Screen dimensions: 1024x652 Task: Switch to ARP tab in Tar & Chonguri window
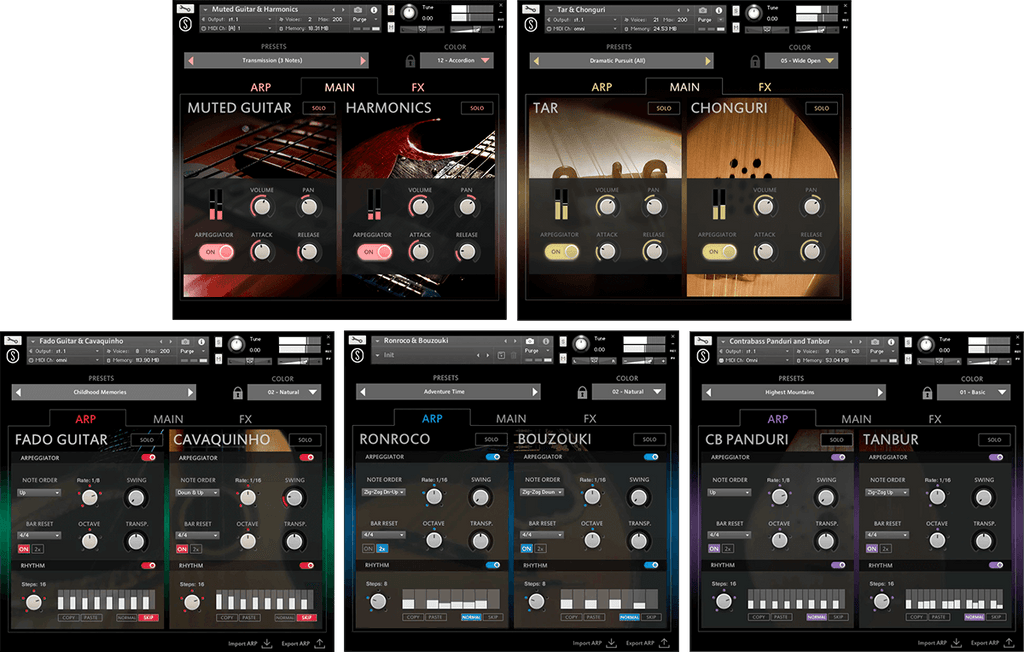point(601,88)
